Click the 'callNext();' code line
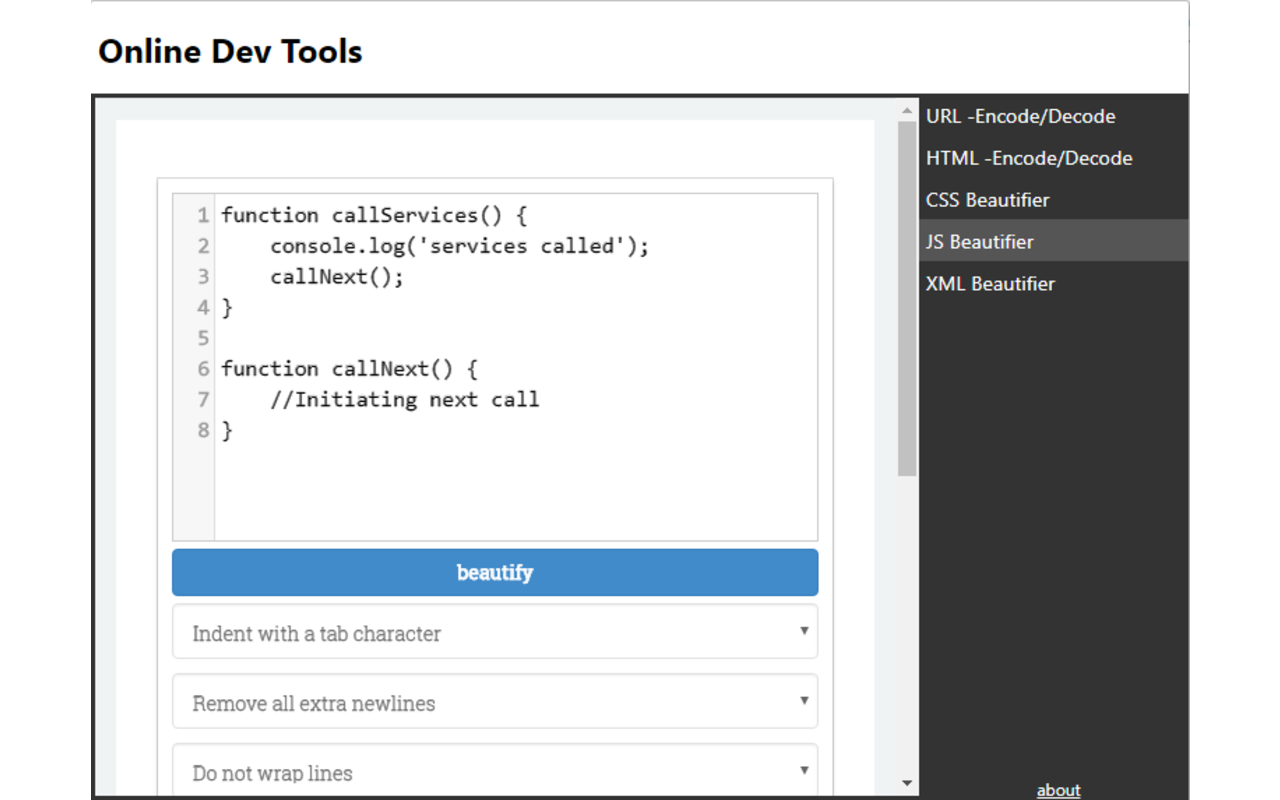Image resolution: width=1280 pixels, height=800 pixels. [x=337, y=277]
